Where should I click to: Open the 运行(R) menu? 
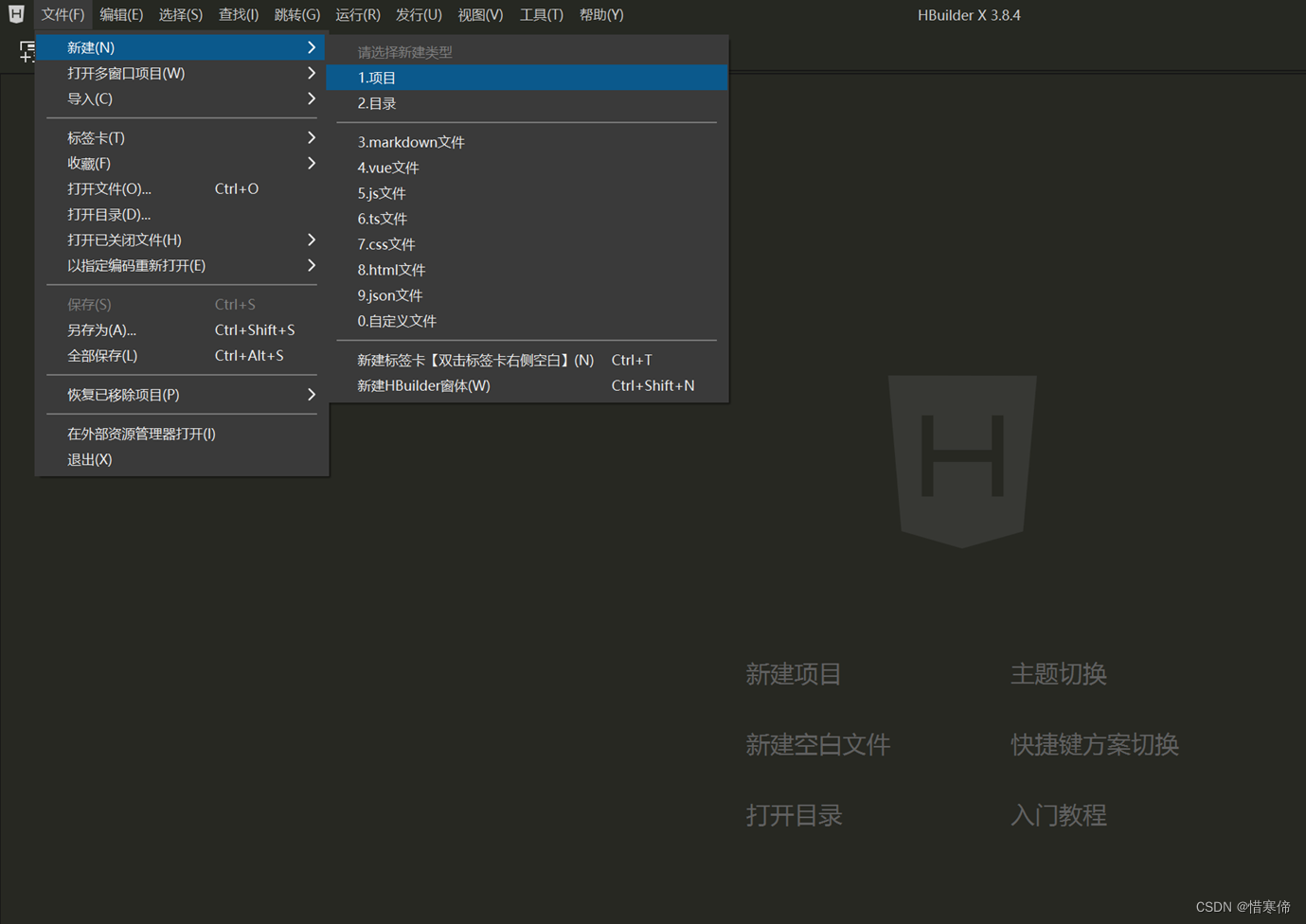point(358,14)
